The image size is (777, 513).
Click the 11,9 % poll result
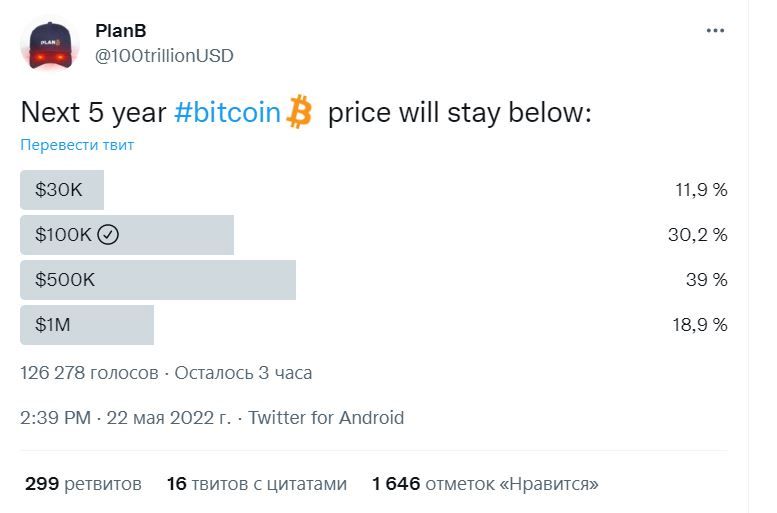pos(700,190)
